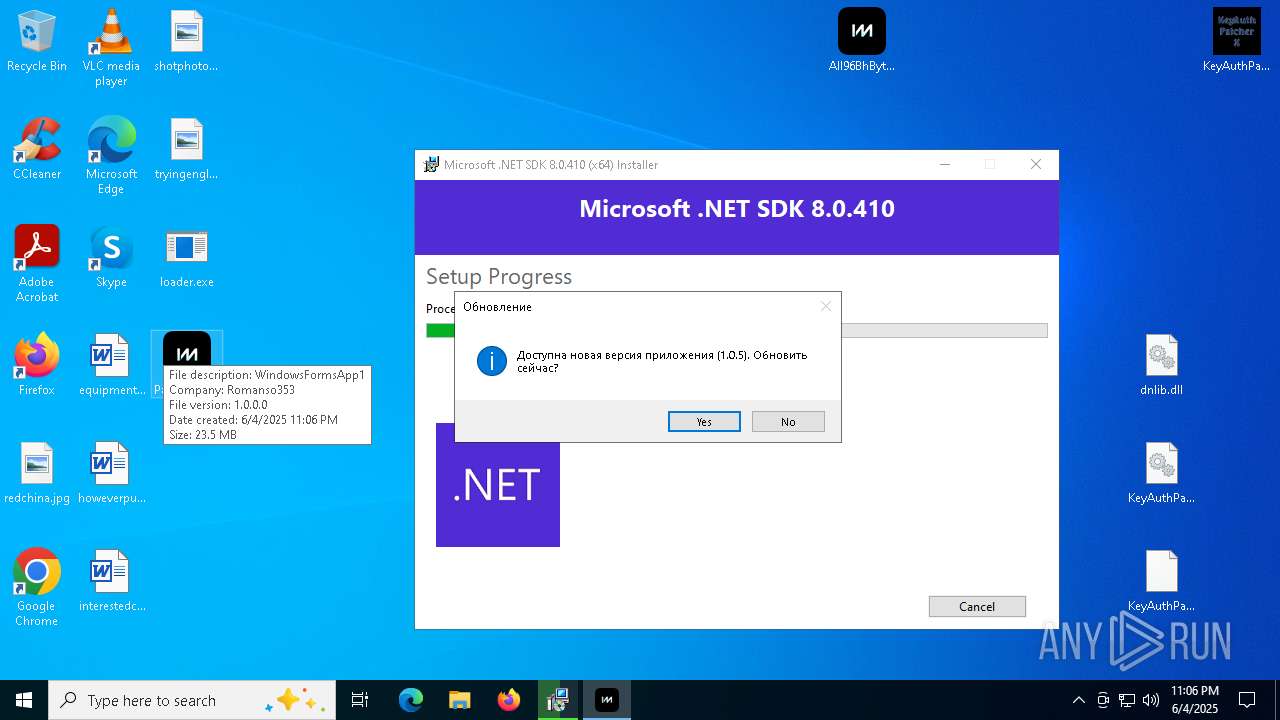Open the Recycle Bin desktop icon

point(37,42)
